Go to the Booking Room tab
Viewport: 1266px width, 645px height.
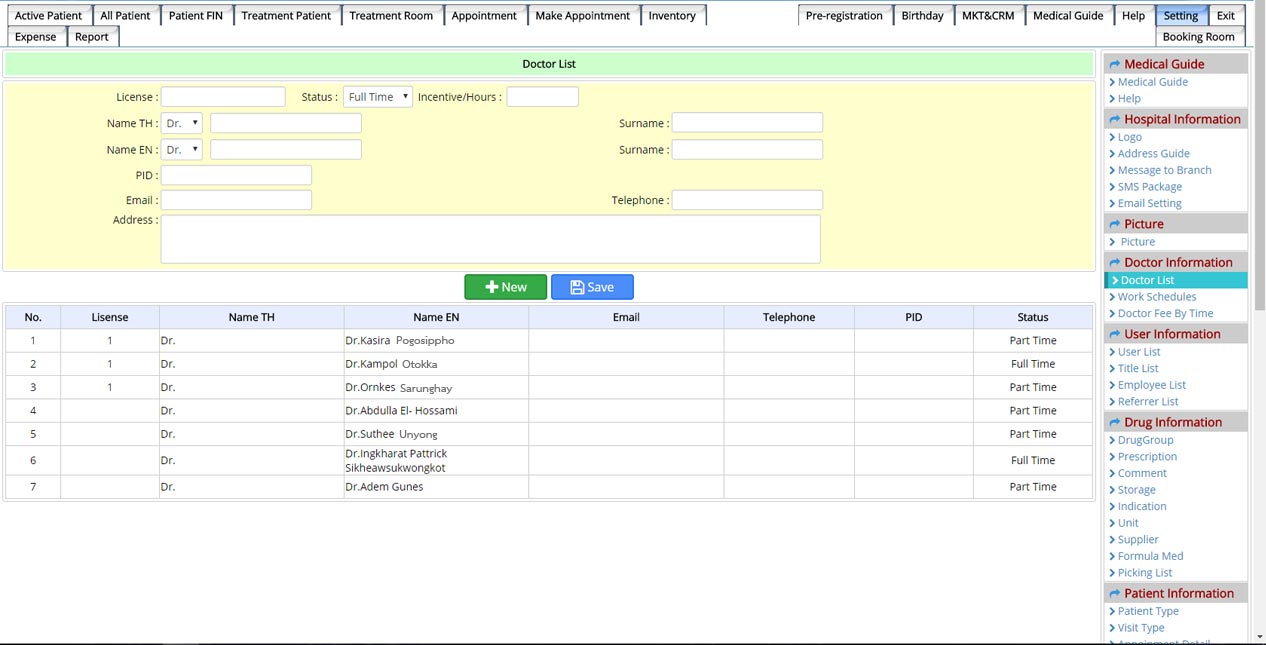(1198, 37)
